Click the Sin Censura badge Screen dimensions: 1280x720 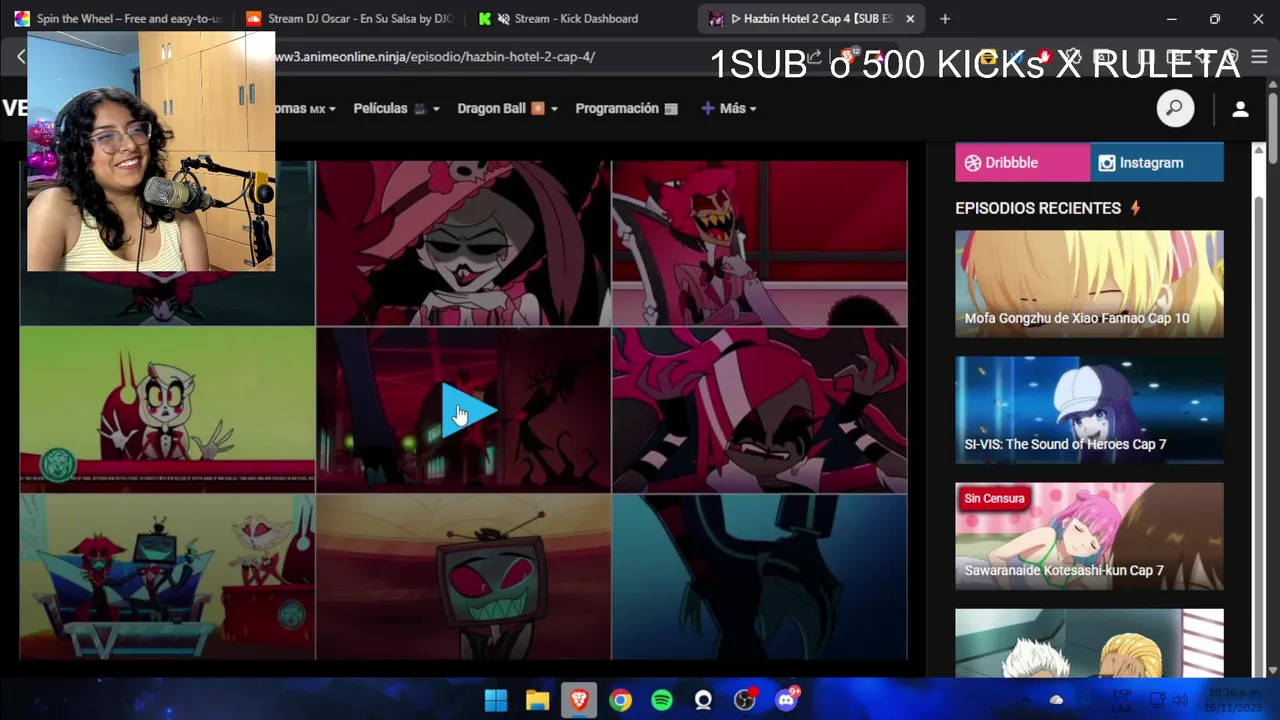click(994, 498)
